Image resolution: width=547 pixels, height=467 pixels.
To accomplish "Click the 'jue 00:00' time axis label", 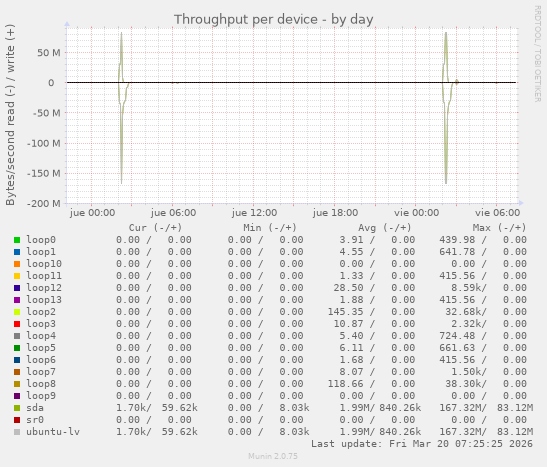I will 92,213.
